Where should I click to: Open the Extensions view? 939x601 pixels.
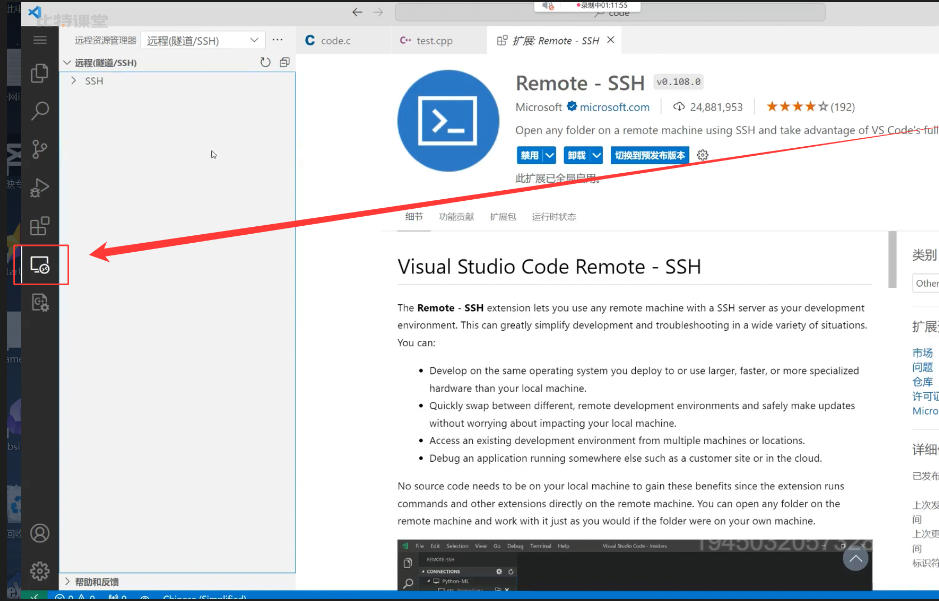coord(40,226)
